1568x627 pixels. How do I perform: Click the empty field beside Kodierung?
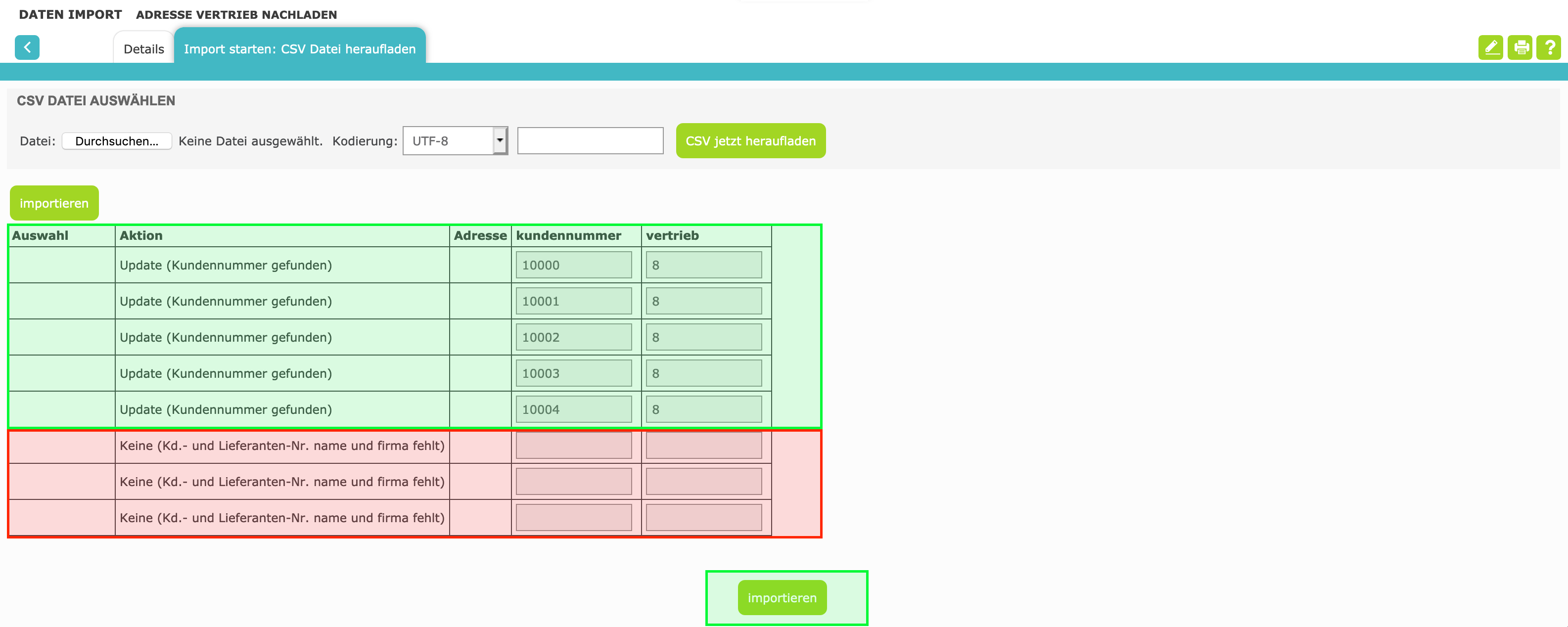click(590, 140)
